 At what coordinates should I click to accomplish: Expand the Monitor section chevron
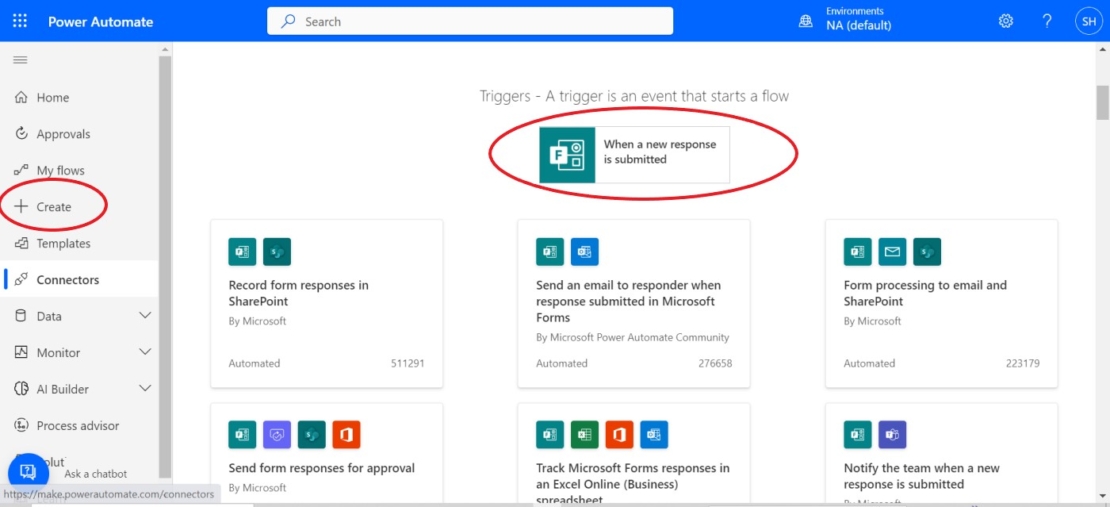pyautogui.click(x=145, y=352)
